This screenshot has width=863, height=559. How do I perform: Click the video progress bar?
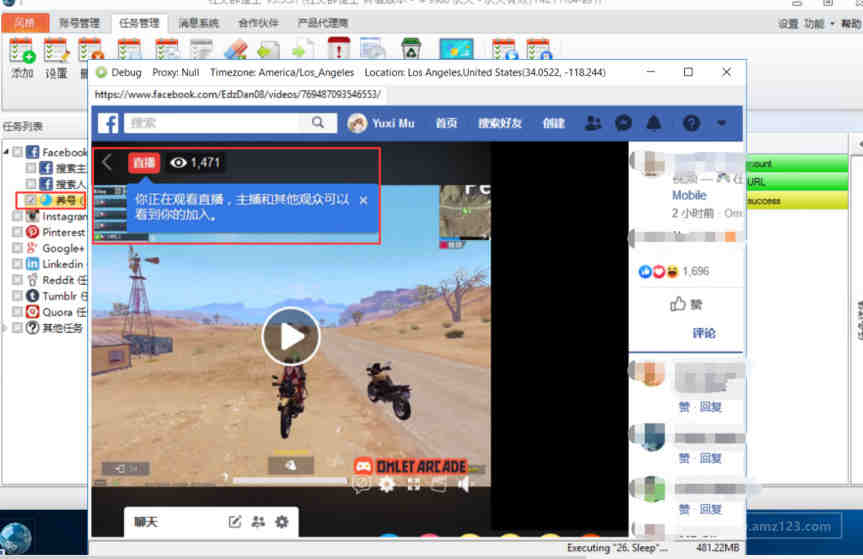click(290, 480)
